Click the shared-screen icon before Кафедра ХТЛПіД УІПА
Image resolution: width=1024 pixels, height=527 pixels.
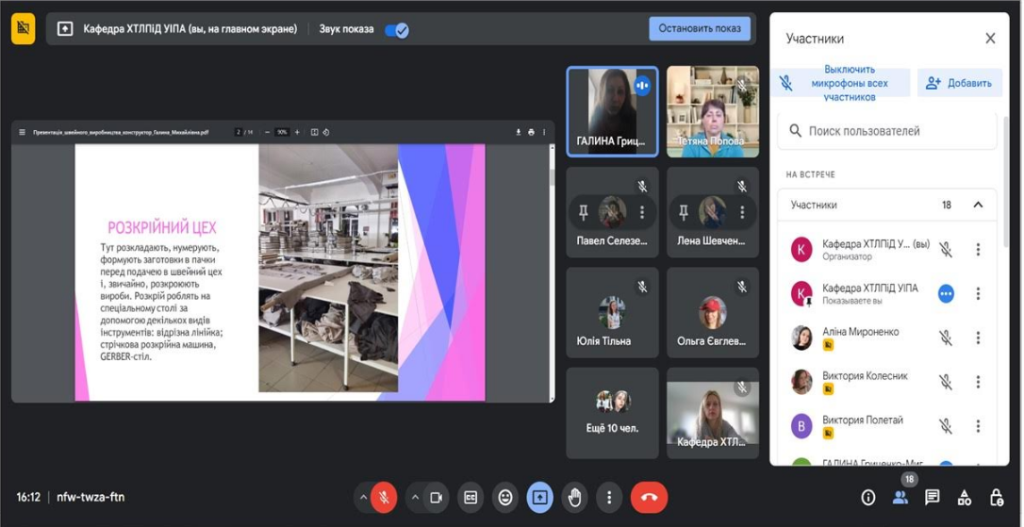click(x=65, y=29)
